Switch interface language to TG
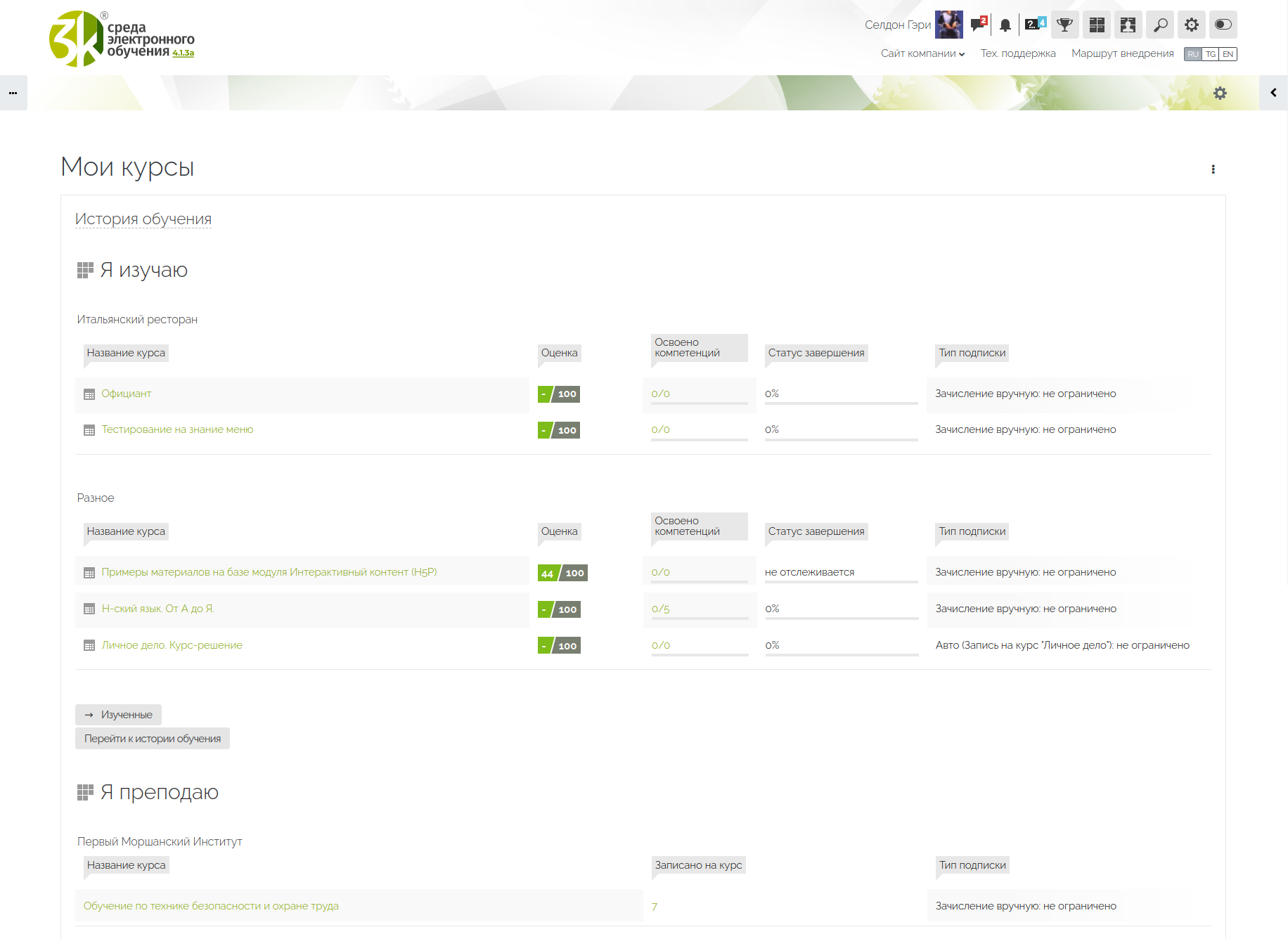 coord(1211,54)
